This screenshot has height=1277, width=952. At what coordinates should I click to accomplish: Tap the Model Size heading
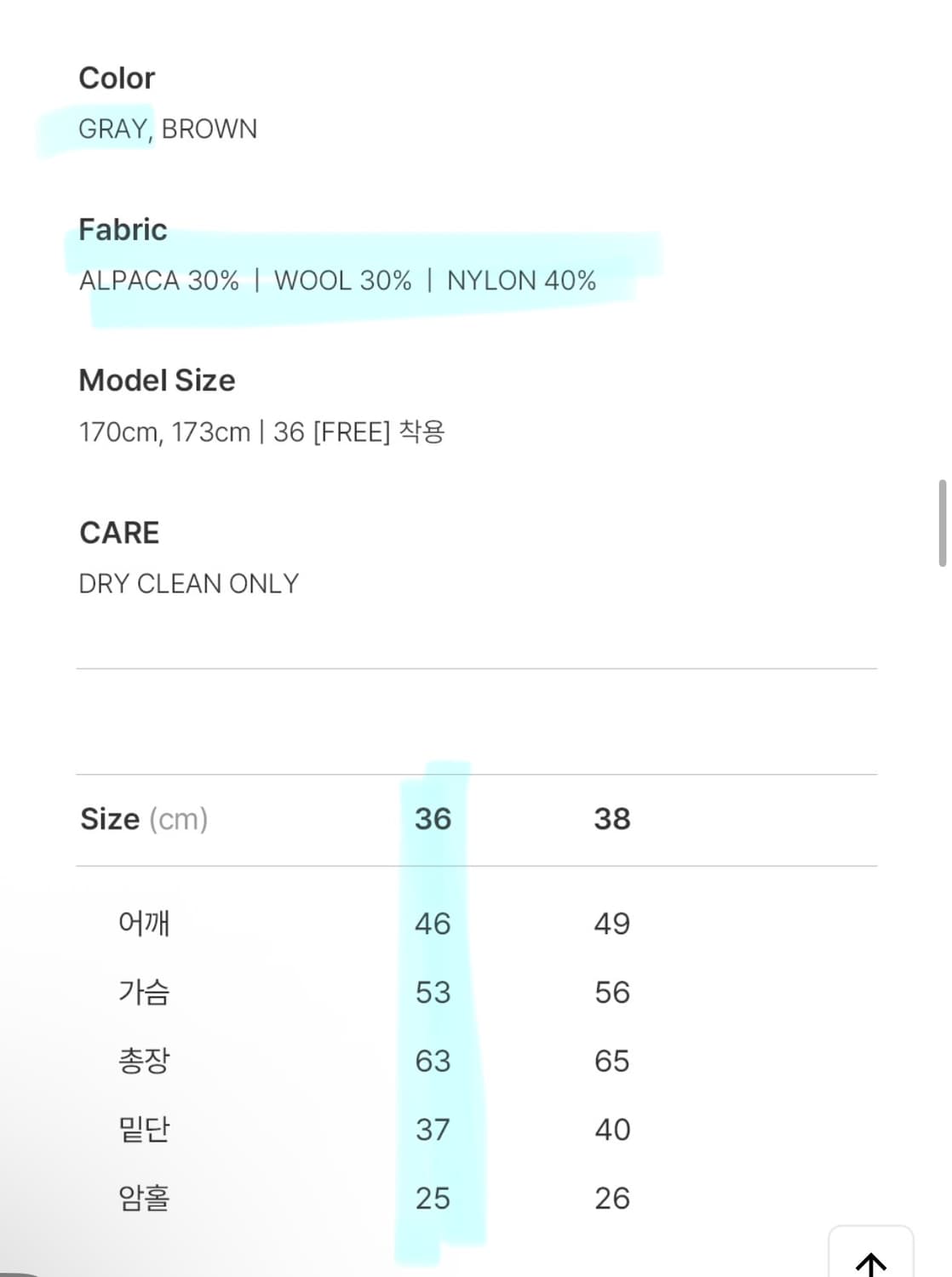[157, 381]
